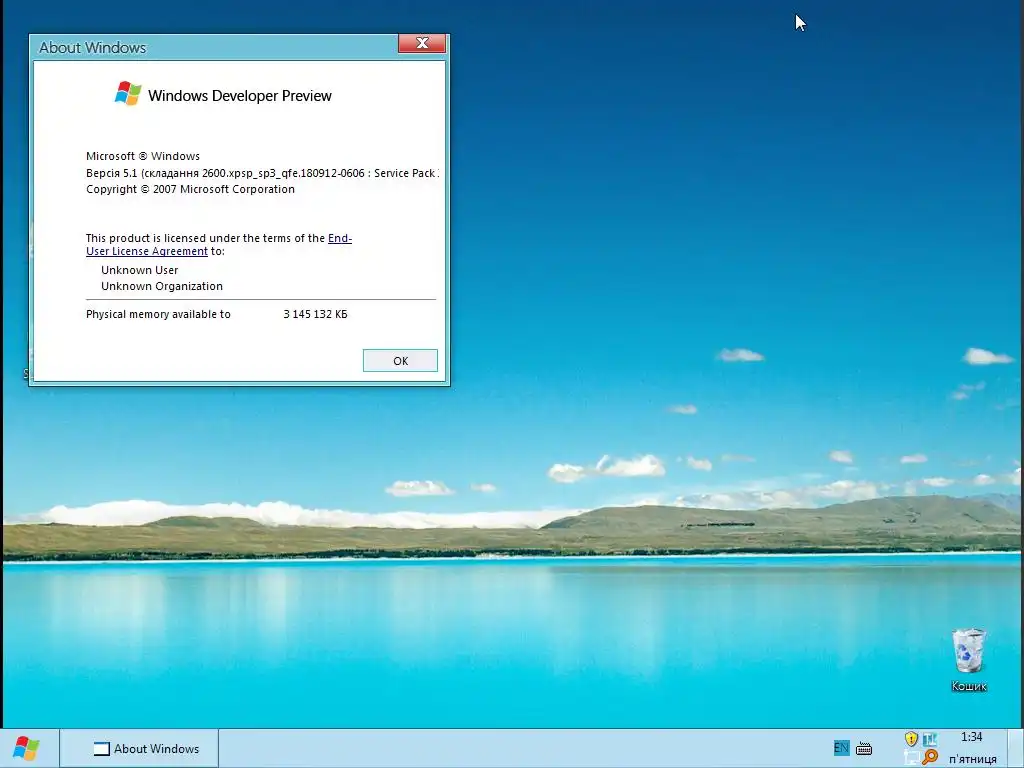Click the 'Windows Developer Preview' heading
Image resolution: width=1024 pixels, height=768 pixels.
click(x=240, y=96)
